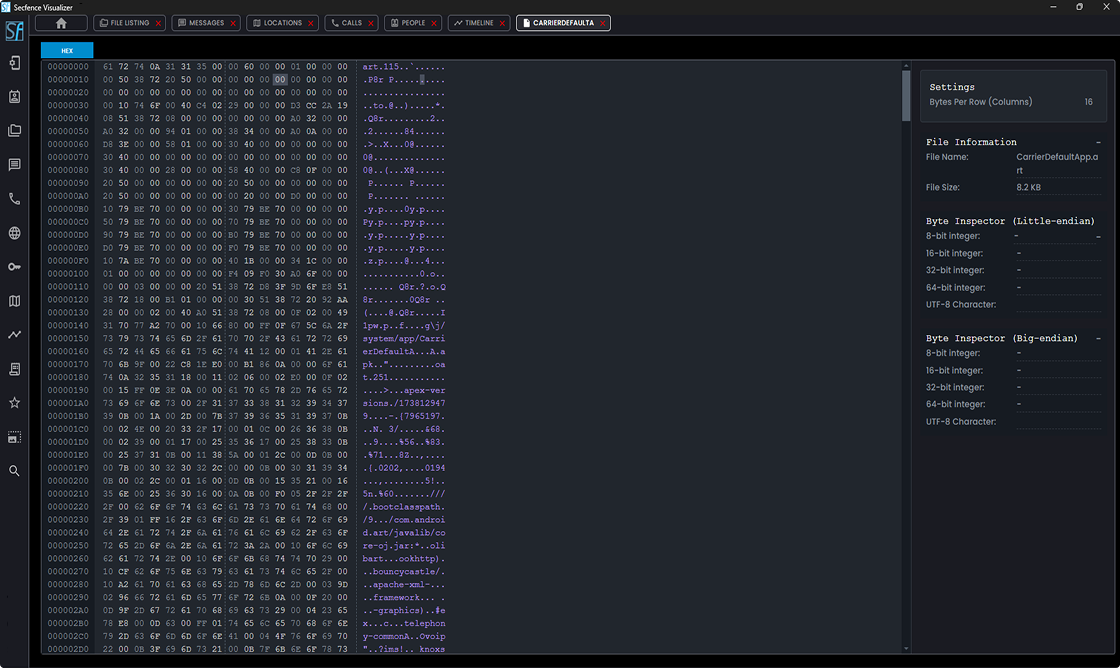Open the calls phone sidebar icon
1120x668 pixels.
[14, 199]
